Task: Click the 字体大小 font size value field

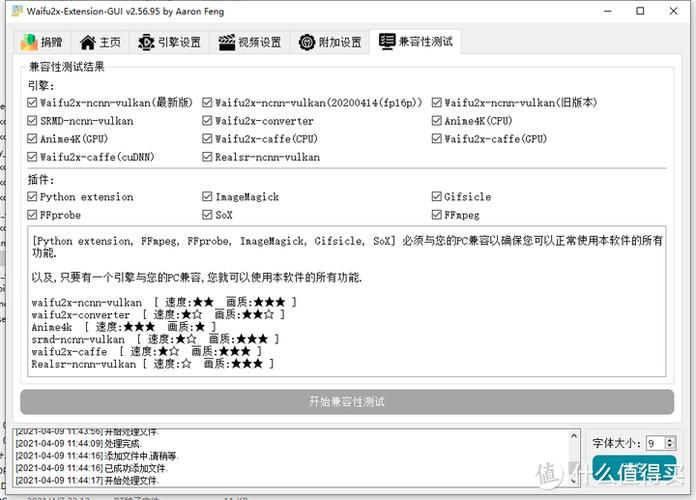Action: click(x=655, y=443)
